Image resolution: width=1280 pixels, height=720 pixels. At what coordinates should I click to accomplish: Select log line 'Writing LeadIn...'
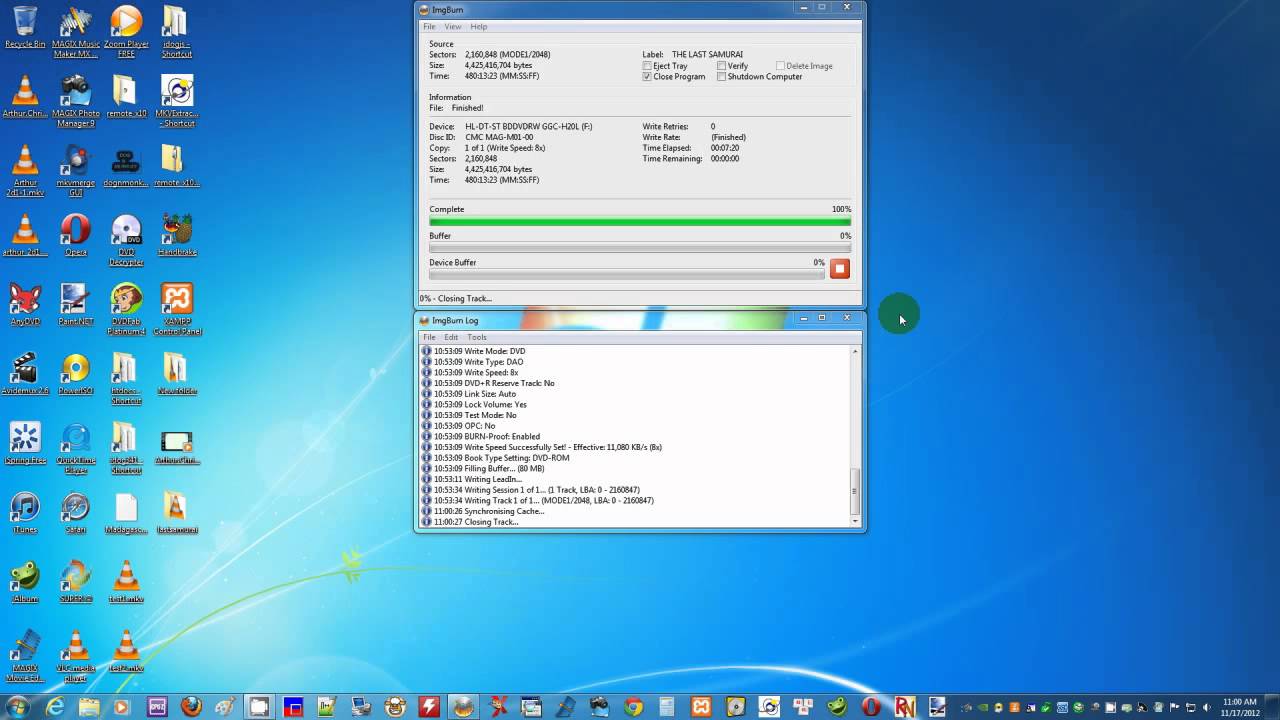click(x=478, y=479)
